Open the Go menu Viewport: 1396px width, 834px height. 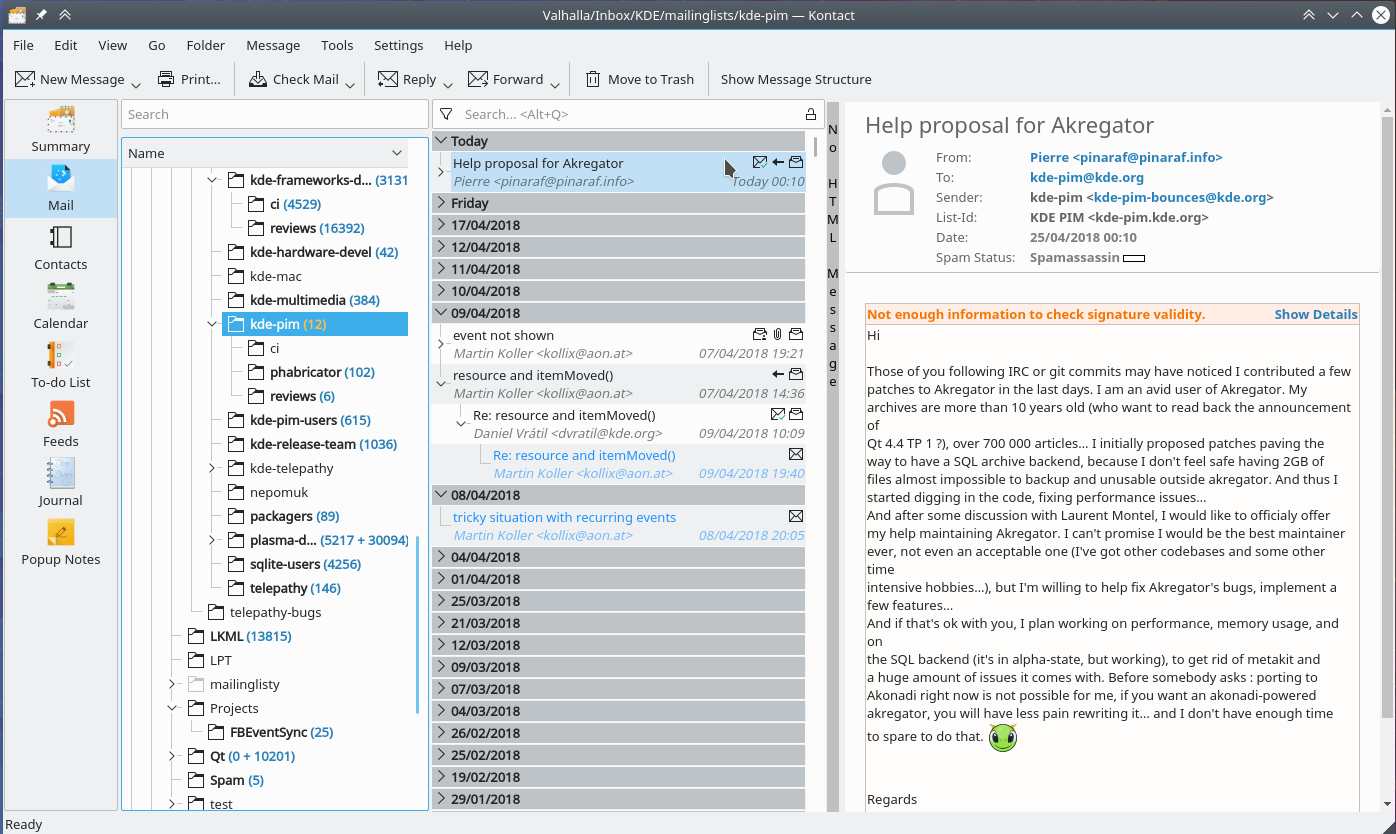(x=157, y=45)
